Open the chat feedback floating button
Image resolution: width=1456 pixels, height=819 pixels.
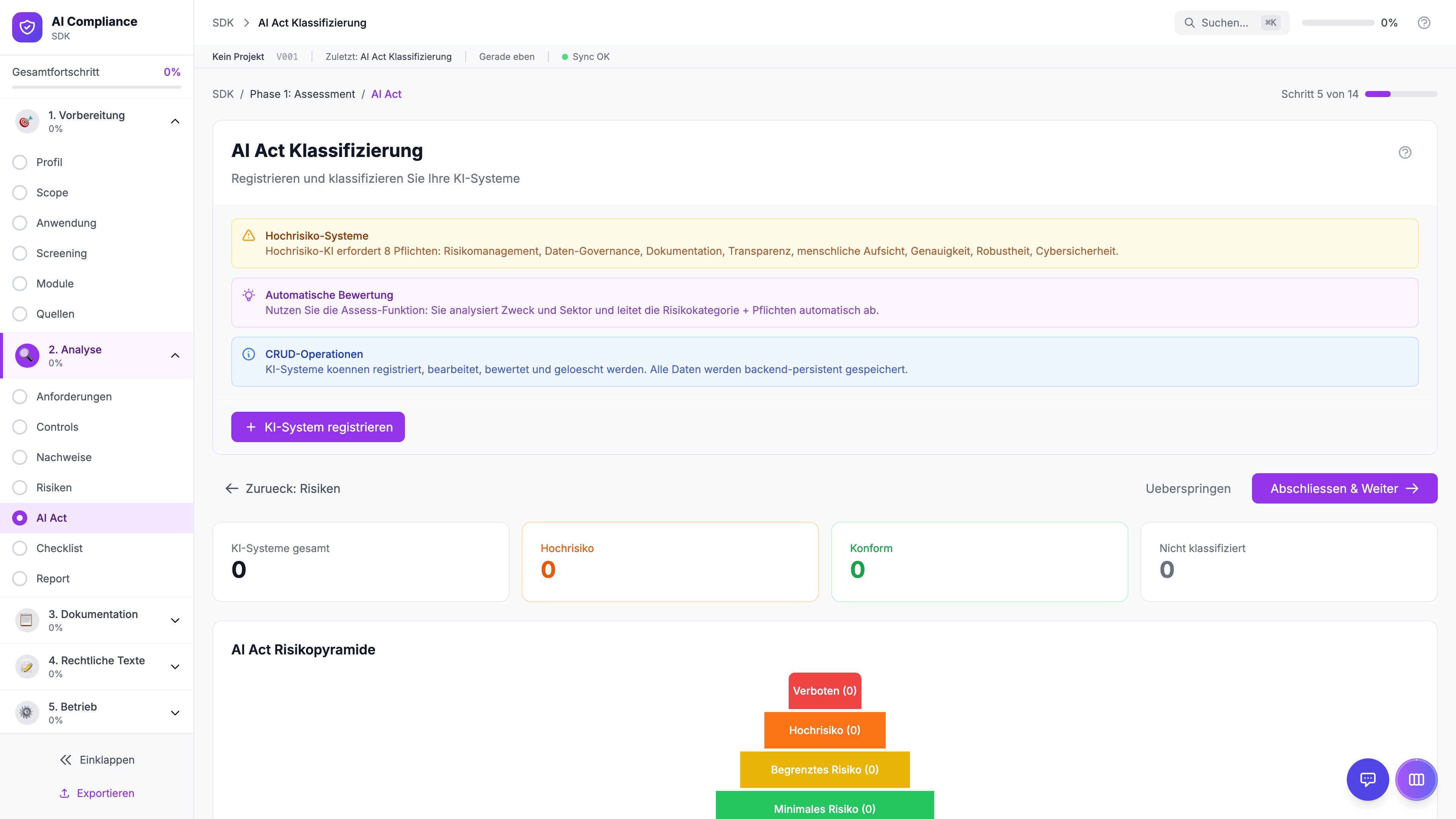click(1367, 780)
